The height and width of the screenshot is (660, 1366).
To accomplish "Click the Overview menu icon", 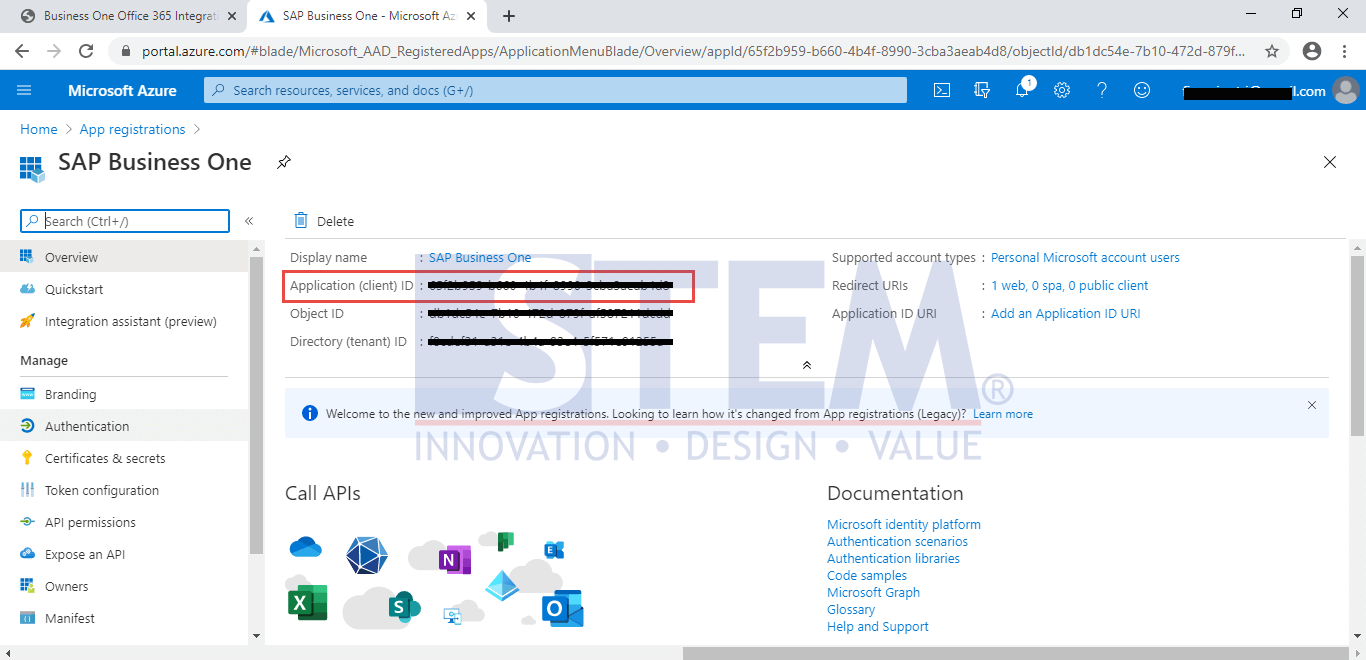I will (27, 257).
